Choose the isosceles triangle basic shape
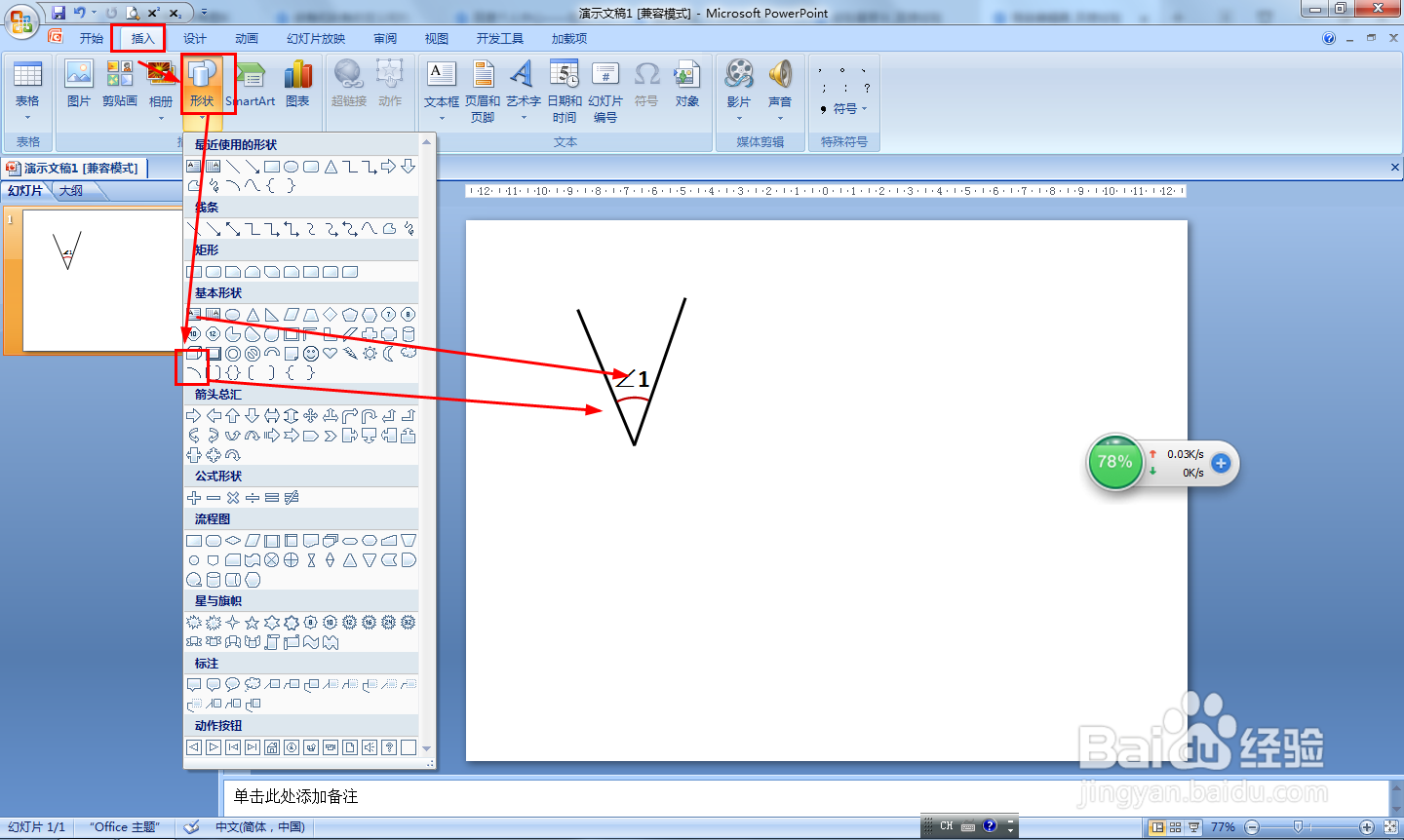1404x840 pixels. (253, 314)
